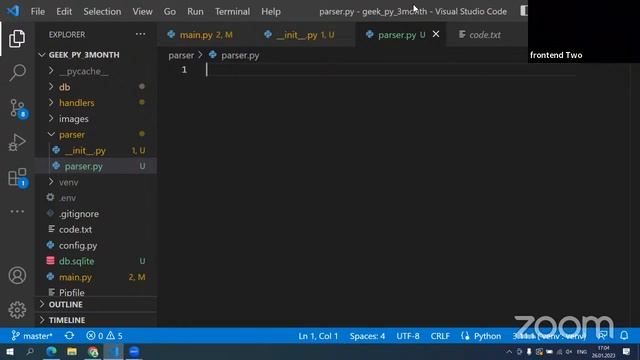Click the master branch indicator
The width and height of the screenshot is (640, 360).
point(32,336)
